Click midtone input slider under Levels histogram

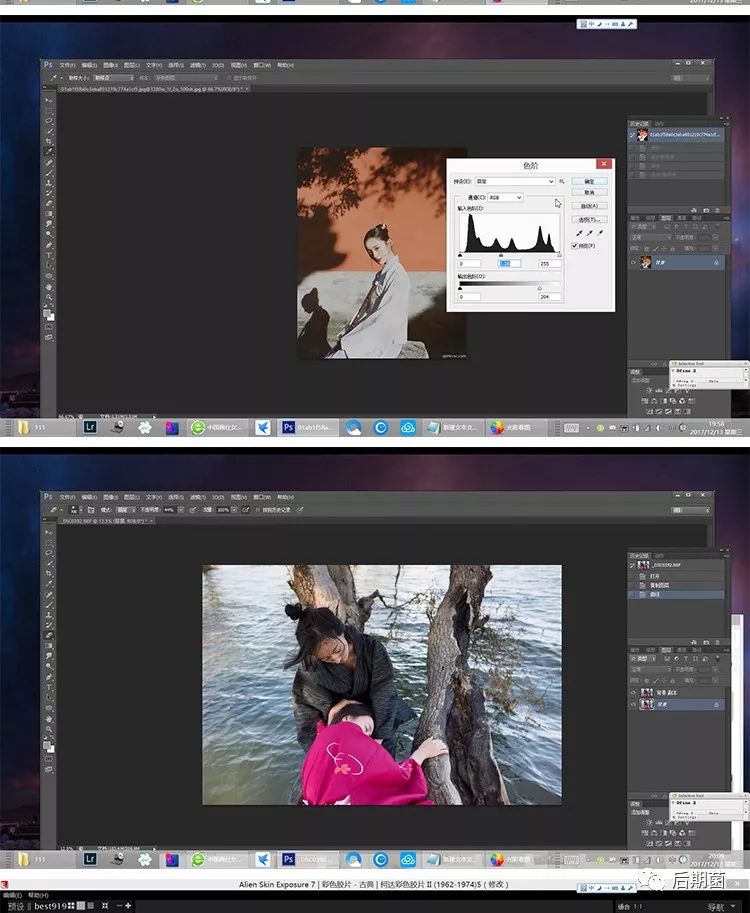pyautogui.click(x=501, y=255)
